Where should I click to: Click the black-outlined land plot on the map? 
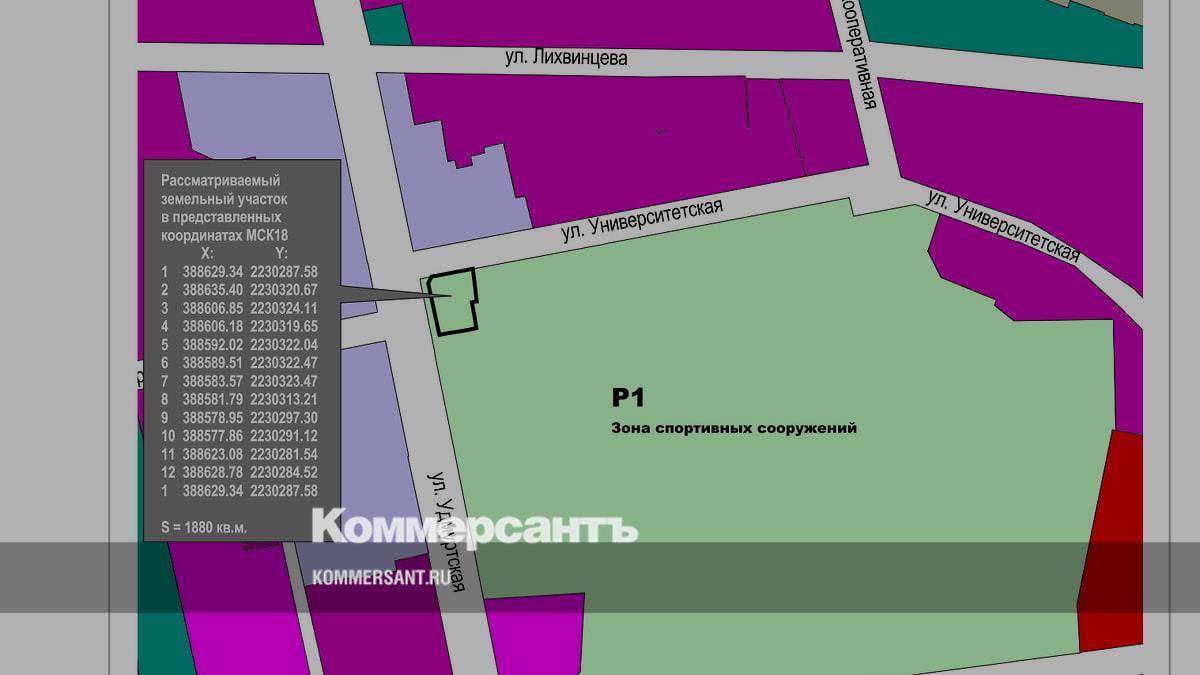tap(453, 301)
